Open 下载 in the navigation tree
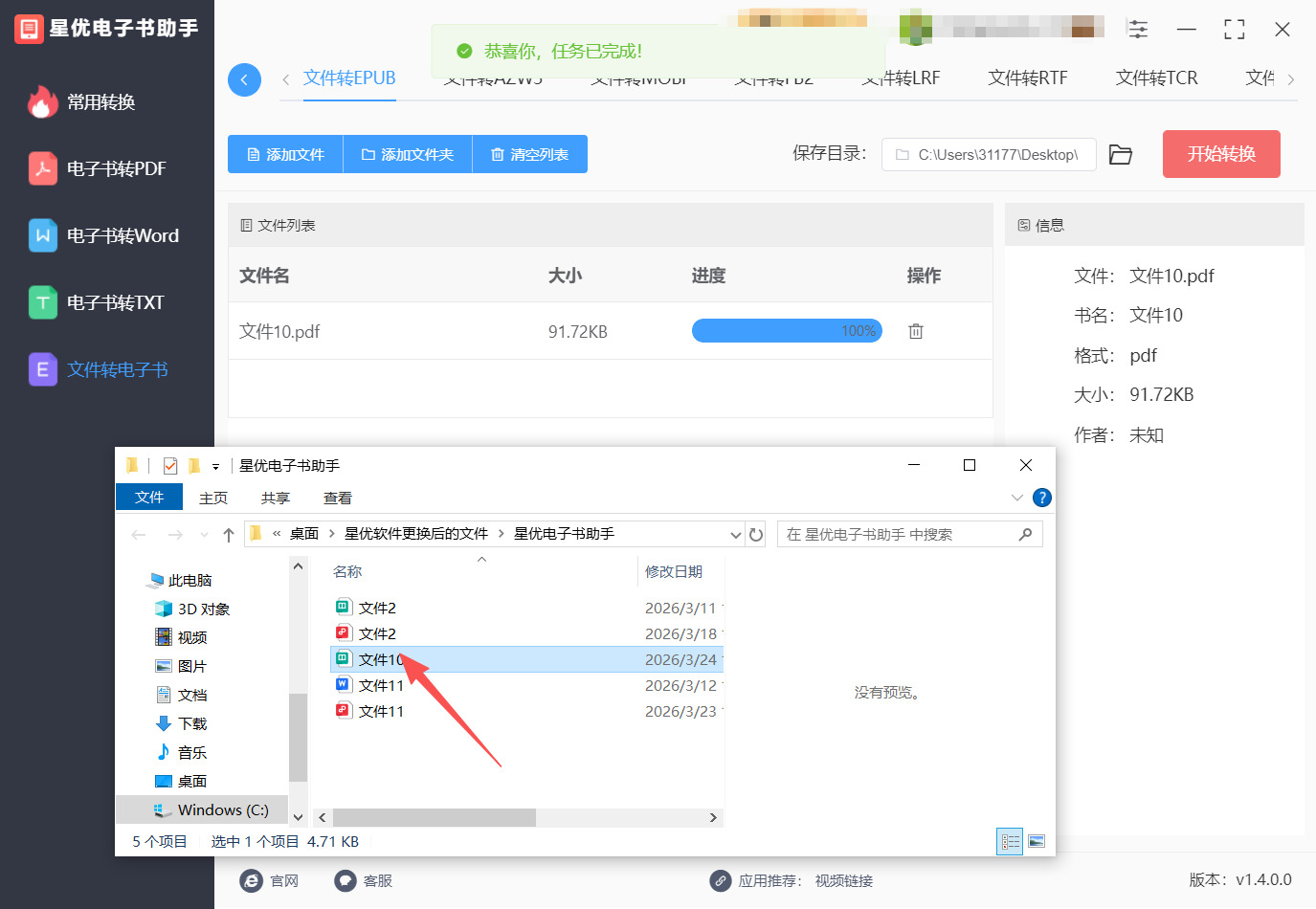 (181, 724)
